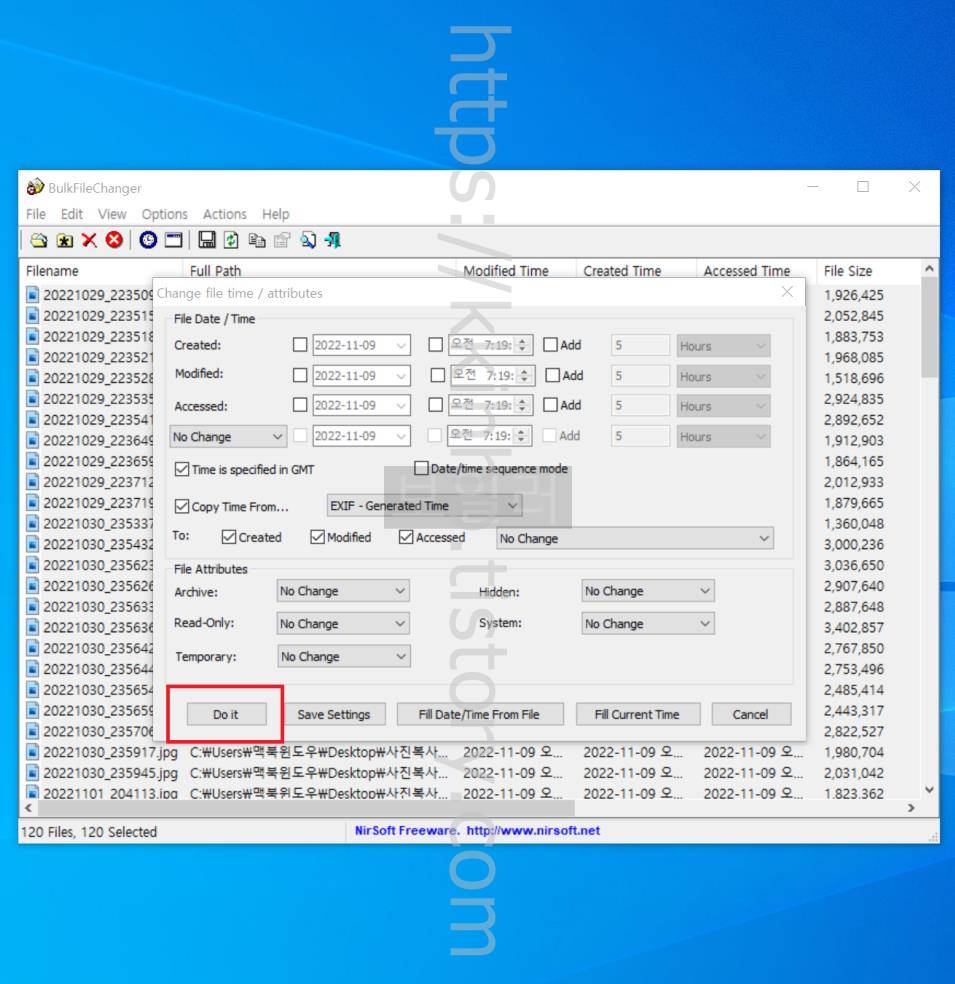Click file icon of 20221030_235917.jpg row
Viewport: 955px width, 984px height.
coord(33,752)
